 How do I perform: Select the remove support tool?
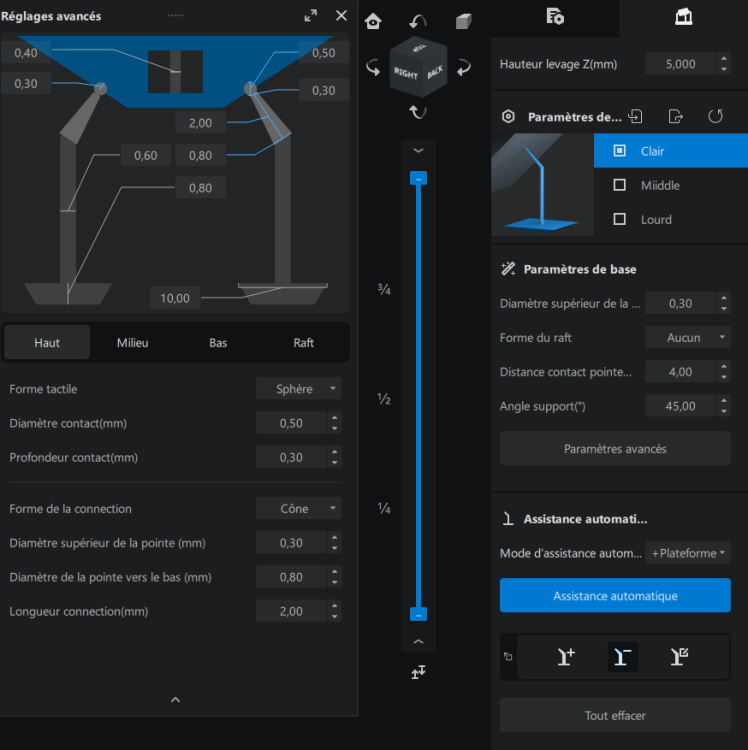623,656
